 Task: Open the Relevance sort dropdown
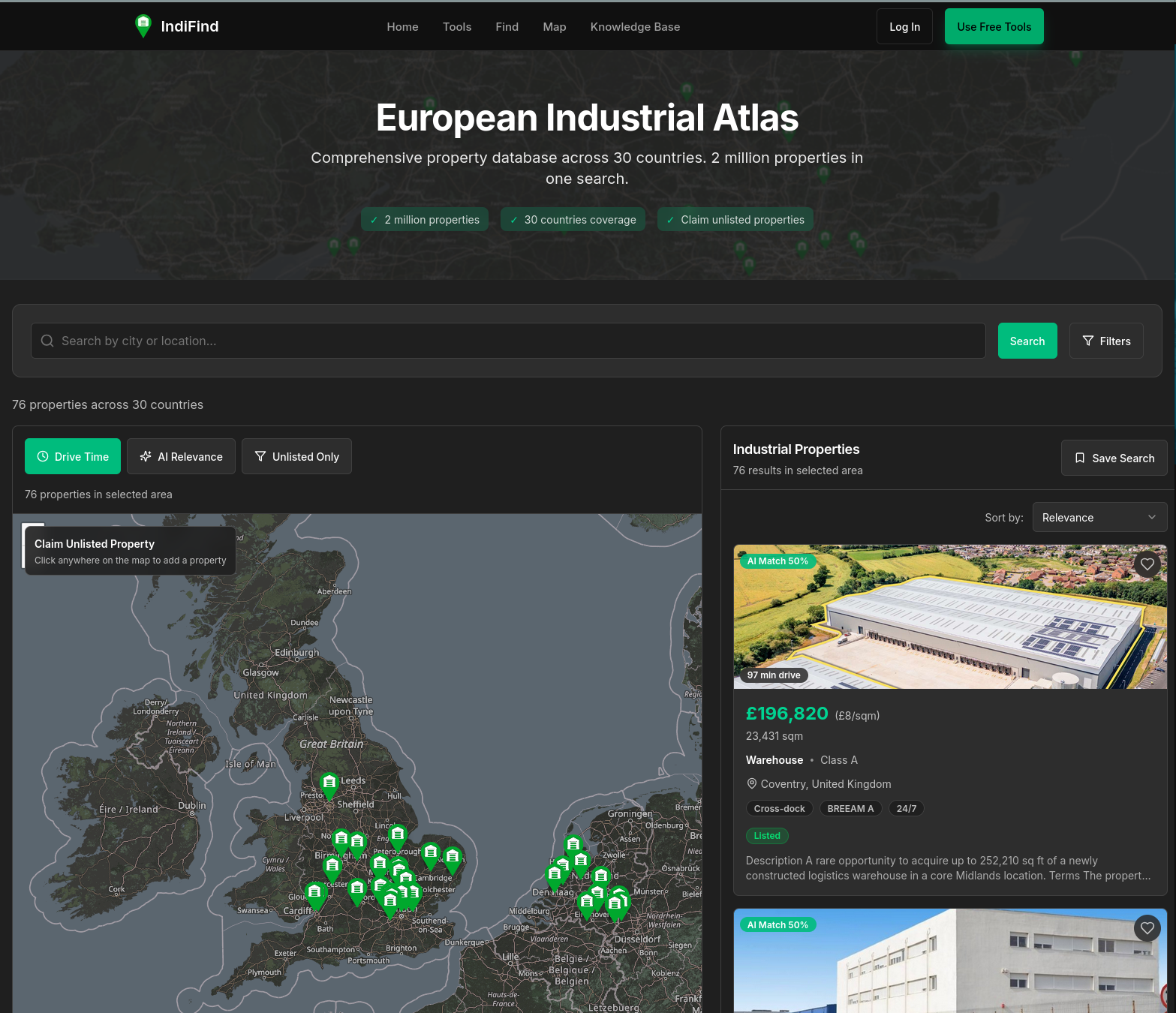[x=1099, y=517]
